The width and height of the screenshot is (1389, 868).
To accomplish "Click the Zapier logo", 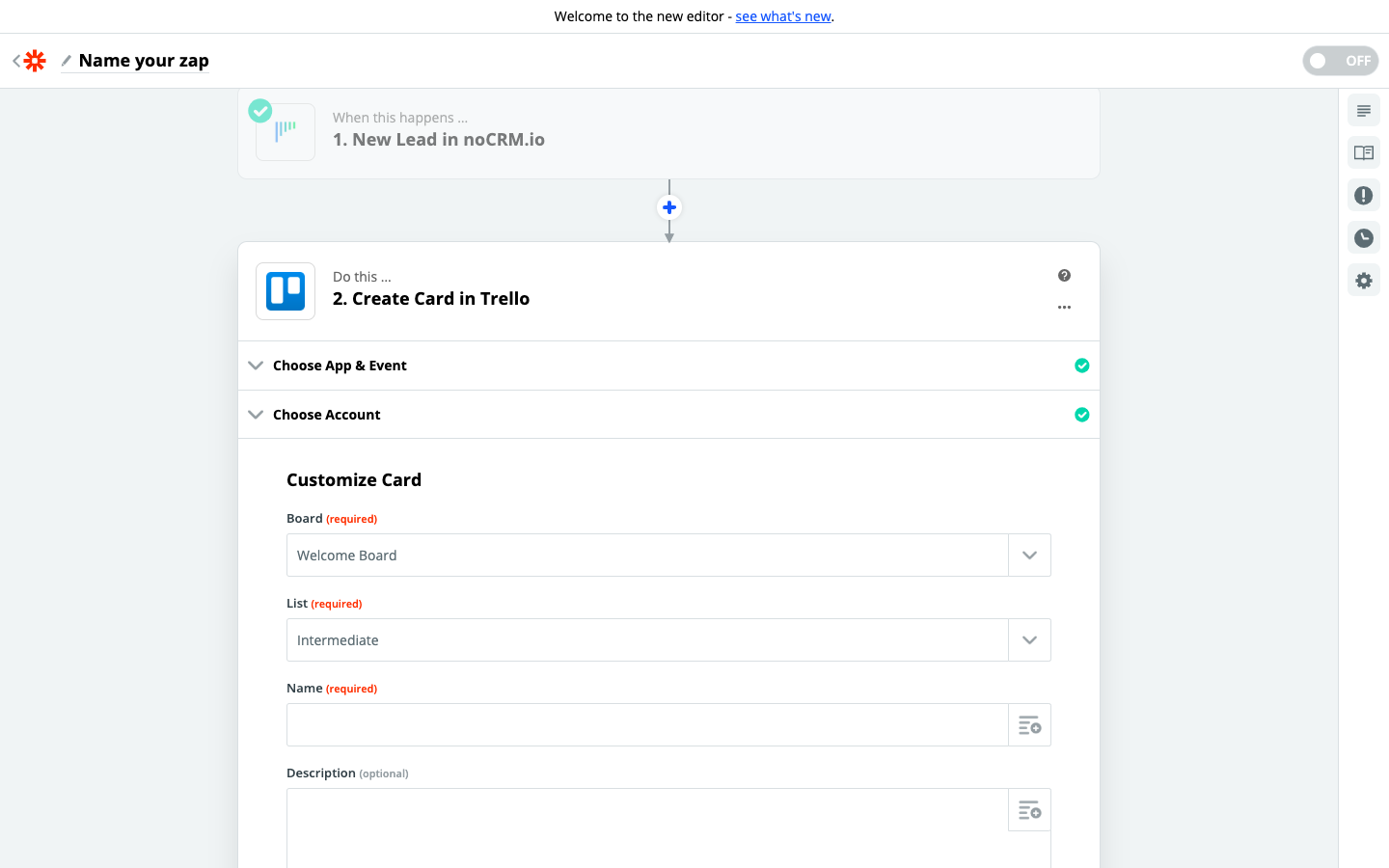I will pos(35,60).
